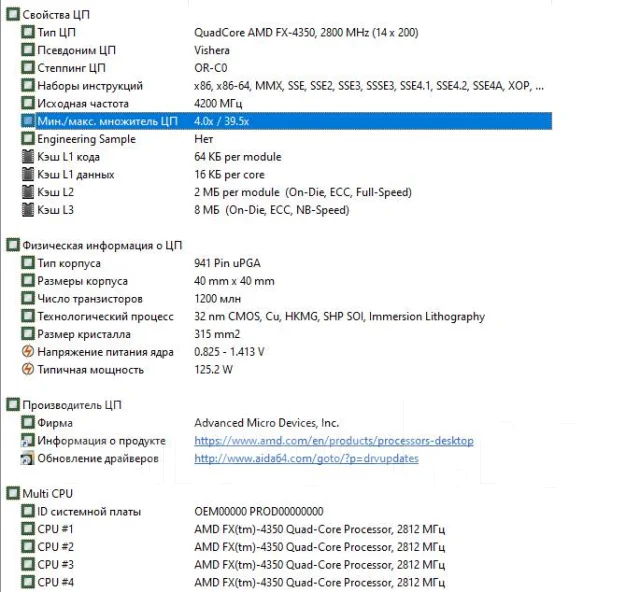Screen dimensions: 640x592
Task: Click the link icon for Обновление драйверов
Action: [28, 458]
